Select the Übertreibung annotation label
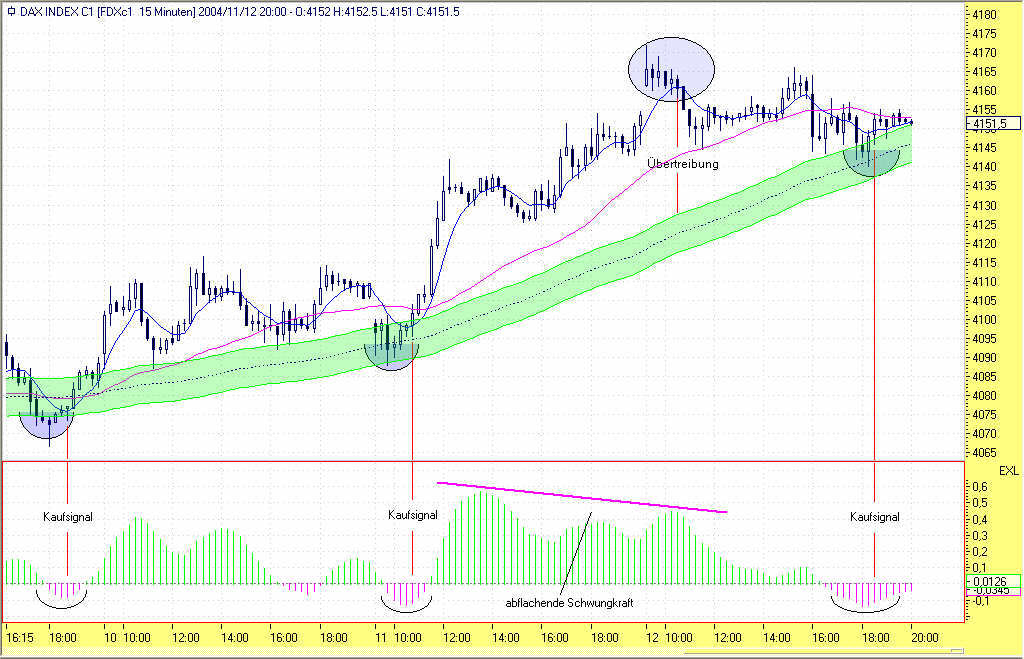 682,163
